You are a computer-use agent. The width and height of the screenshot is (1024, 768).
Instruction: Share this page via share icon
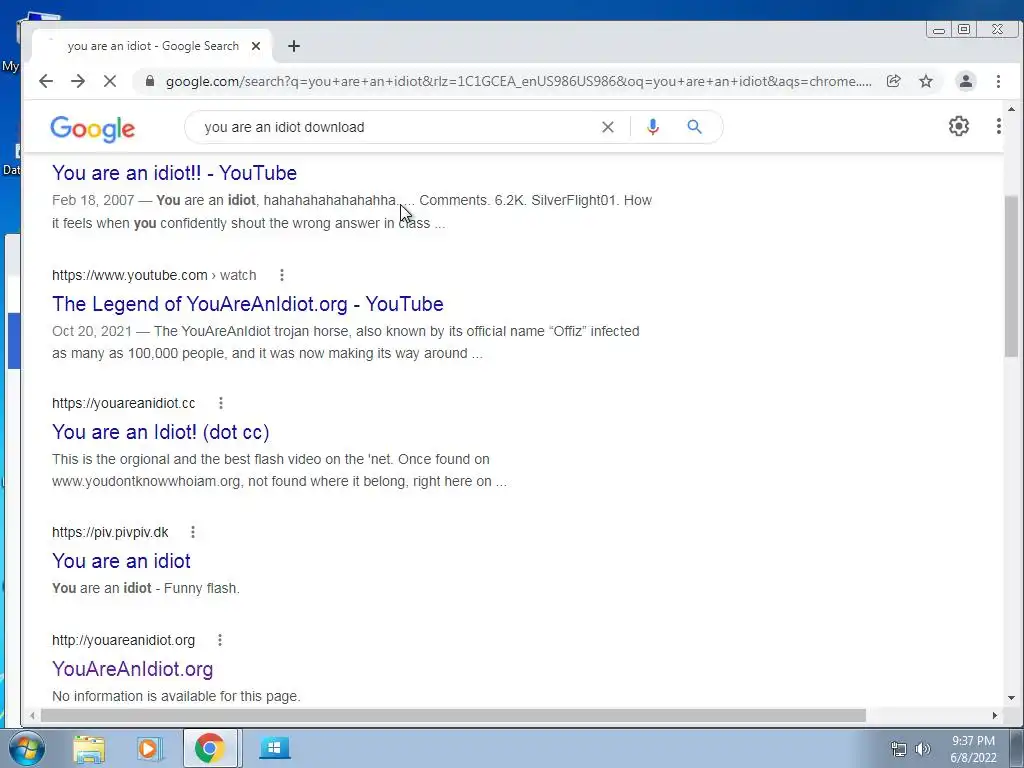[893, 81]
